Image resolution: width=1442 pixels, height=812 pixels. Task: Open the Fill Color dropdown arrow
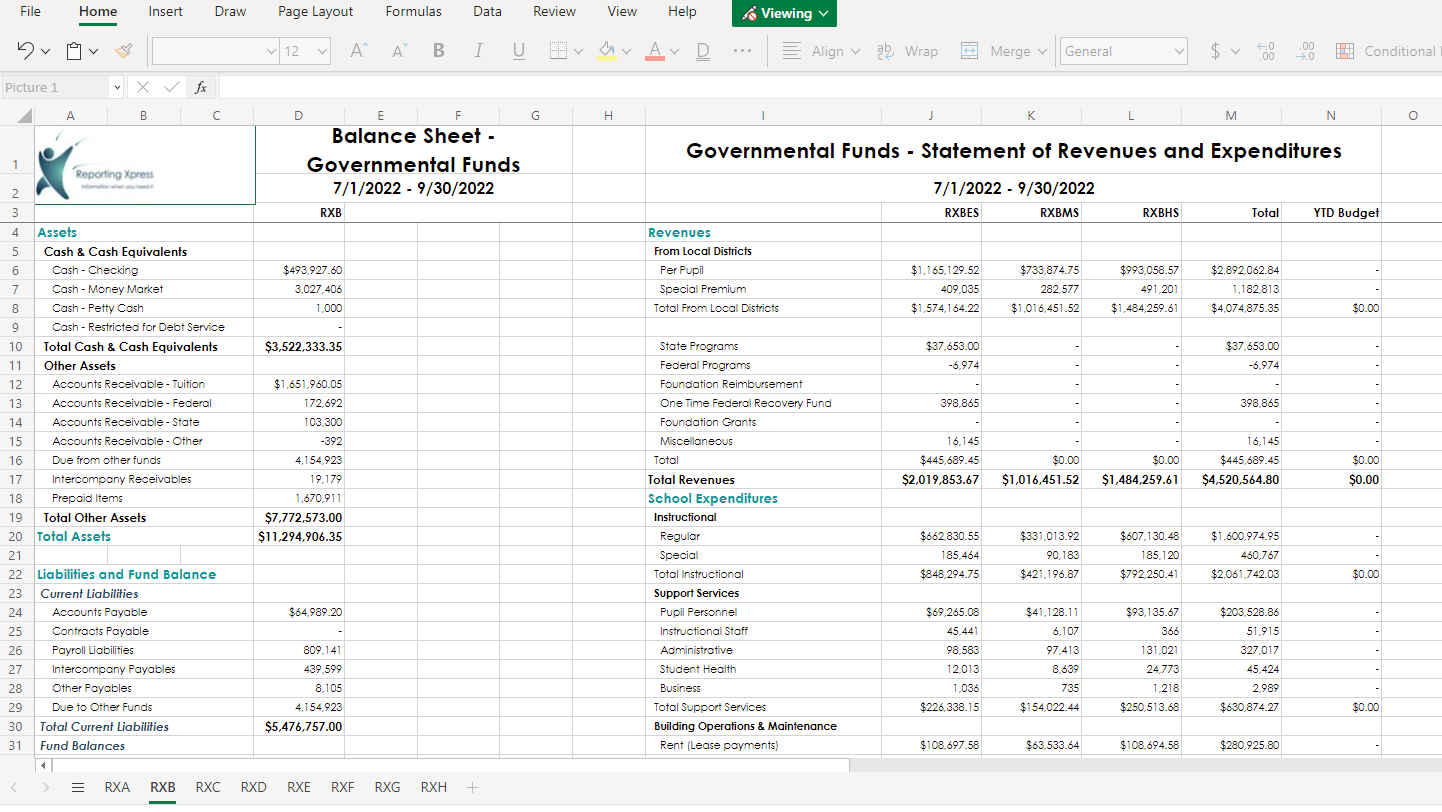tap(627, 50)
